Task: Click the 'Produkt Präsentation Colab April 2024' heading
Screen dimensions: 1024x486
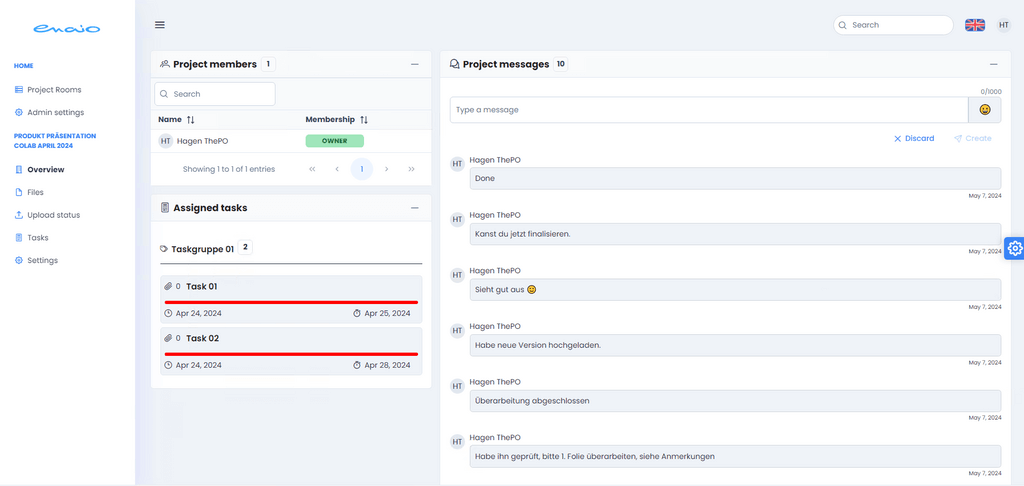Action: (x=55, y=141)
